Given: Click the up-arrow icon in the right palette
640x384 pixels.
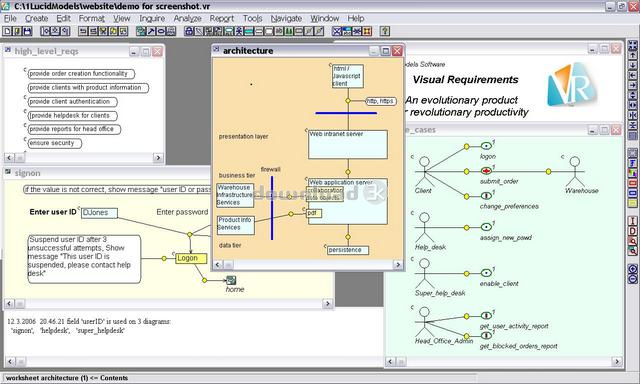Looking at the screenshot, I should 632,55.
